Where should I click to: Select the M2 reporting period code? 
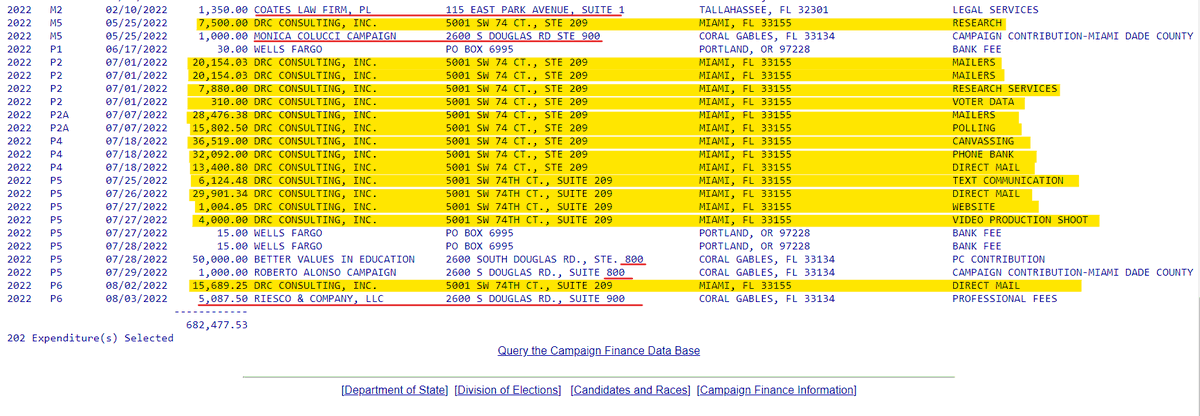coord(56,10)
